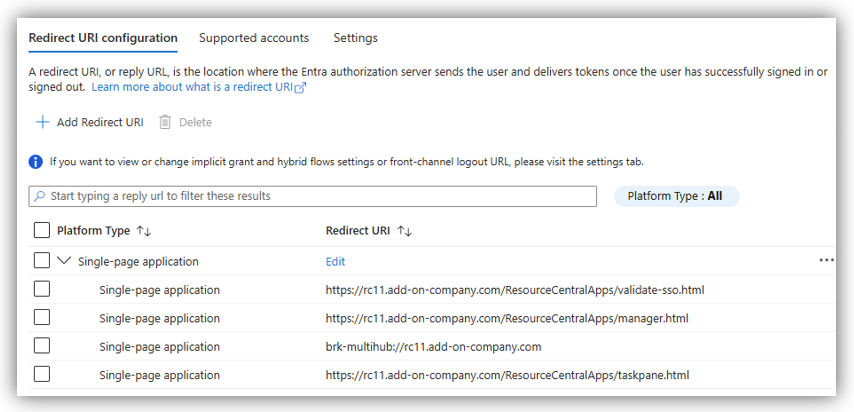Open the Platform Type : All filter
This screenshot has width=854, height=412.
click(x=675, y=196)
